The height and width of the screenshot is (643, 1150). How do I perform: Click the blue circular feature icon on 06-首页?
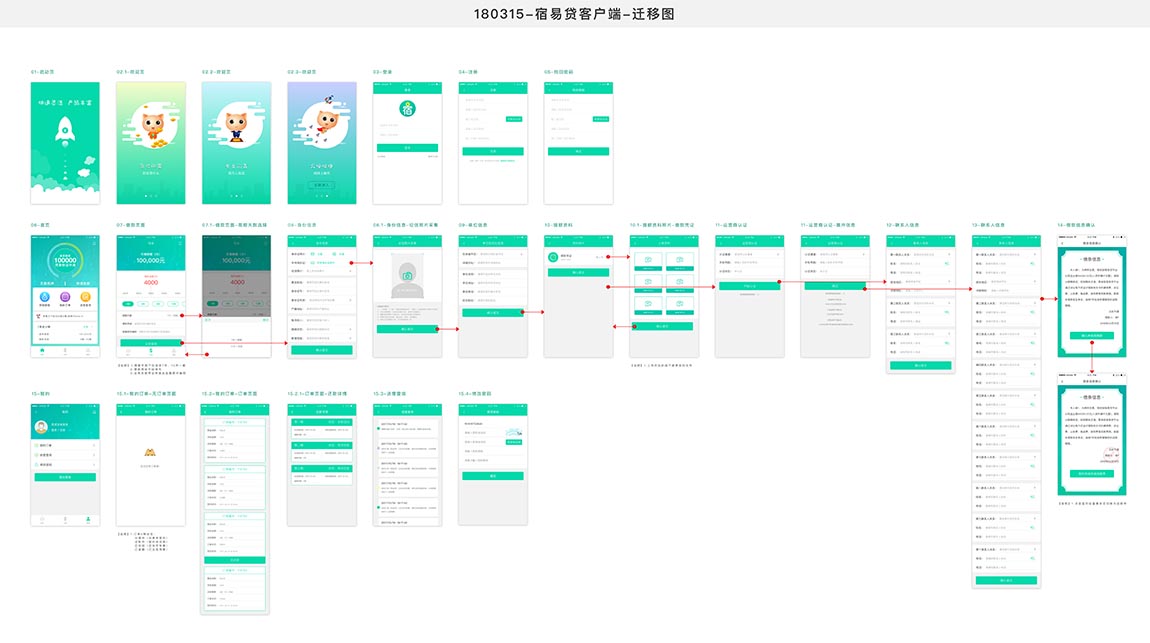pyautogui.click(x=44, y=298)
